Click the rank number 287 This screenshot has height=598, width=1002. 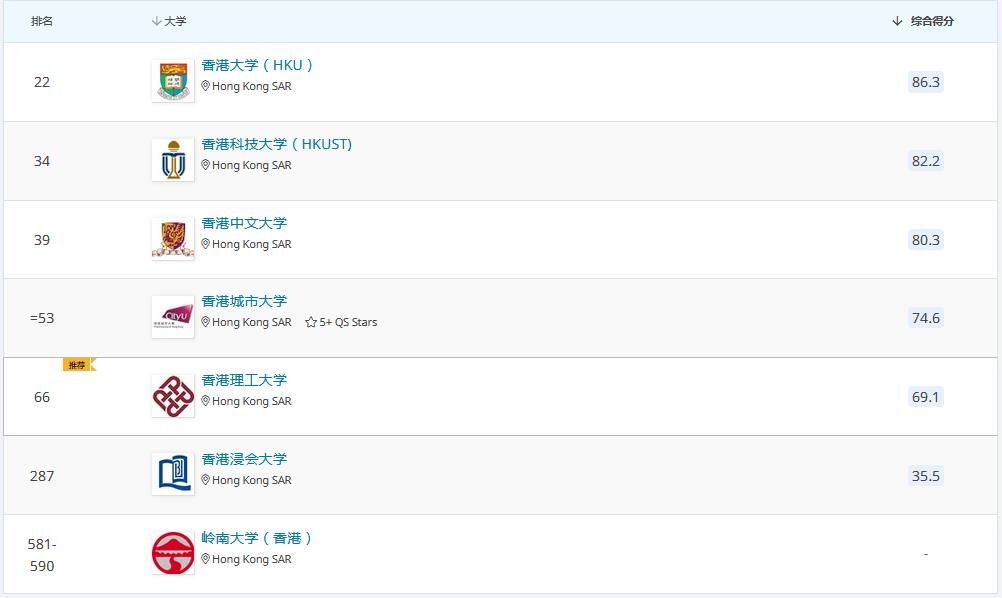(x=42, y=476)
